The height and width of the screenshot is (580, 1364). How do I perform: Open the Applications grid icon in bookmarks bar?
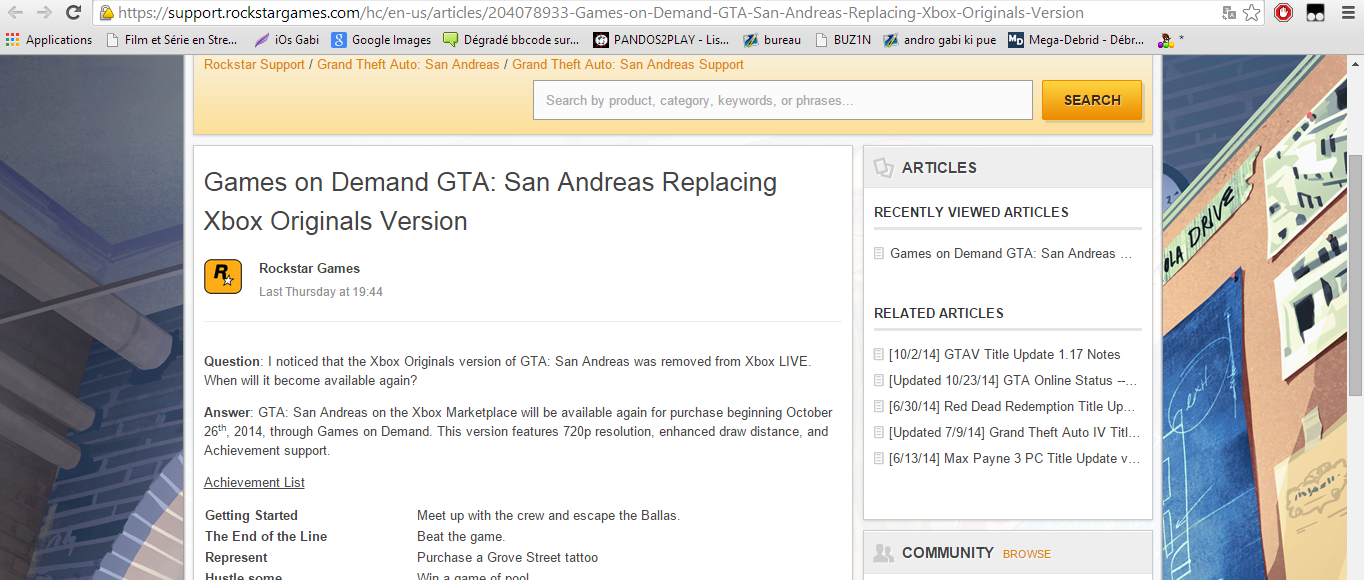[13, 40]
